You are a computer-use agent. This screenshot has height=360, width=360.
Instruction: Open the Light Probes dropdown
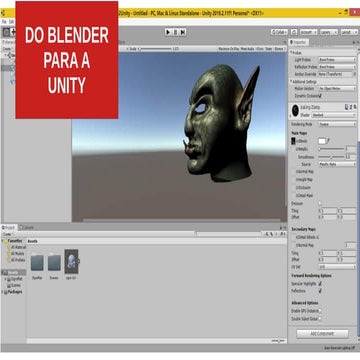pyautogui.click(x=337, y=60)
